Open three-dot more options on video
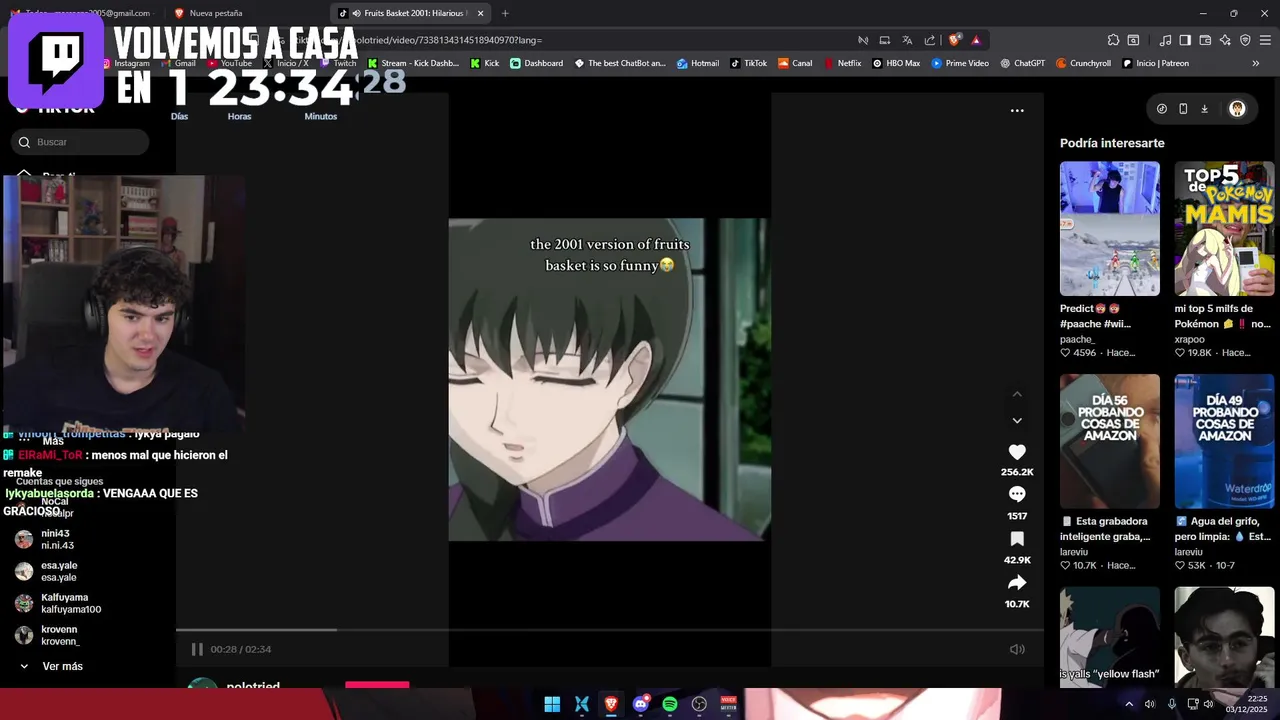 1017,111
